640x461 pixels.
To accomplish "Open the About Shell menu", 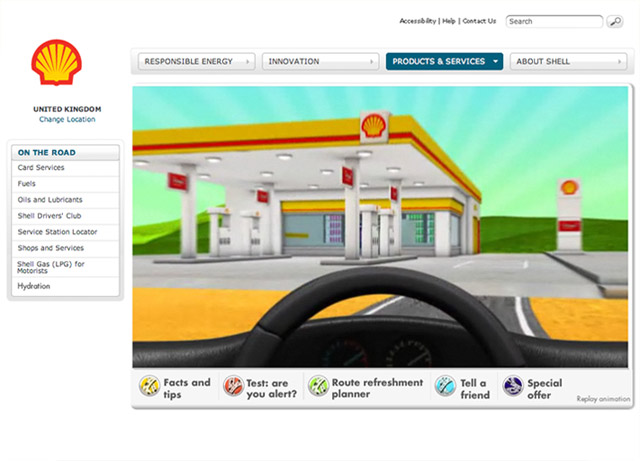I will point(569,61).
